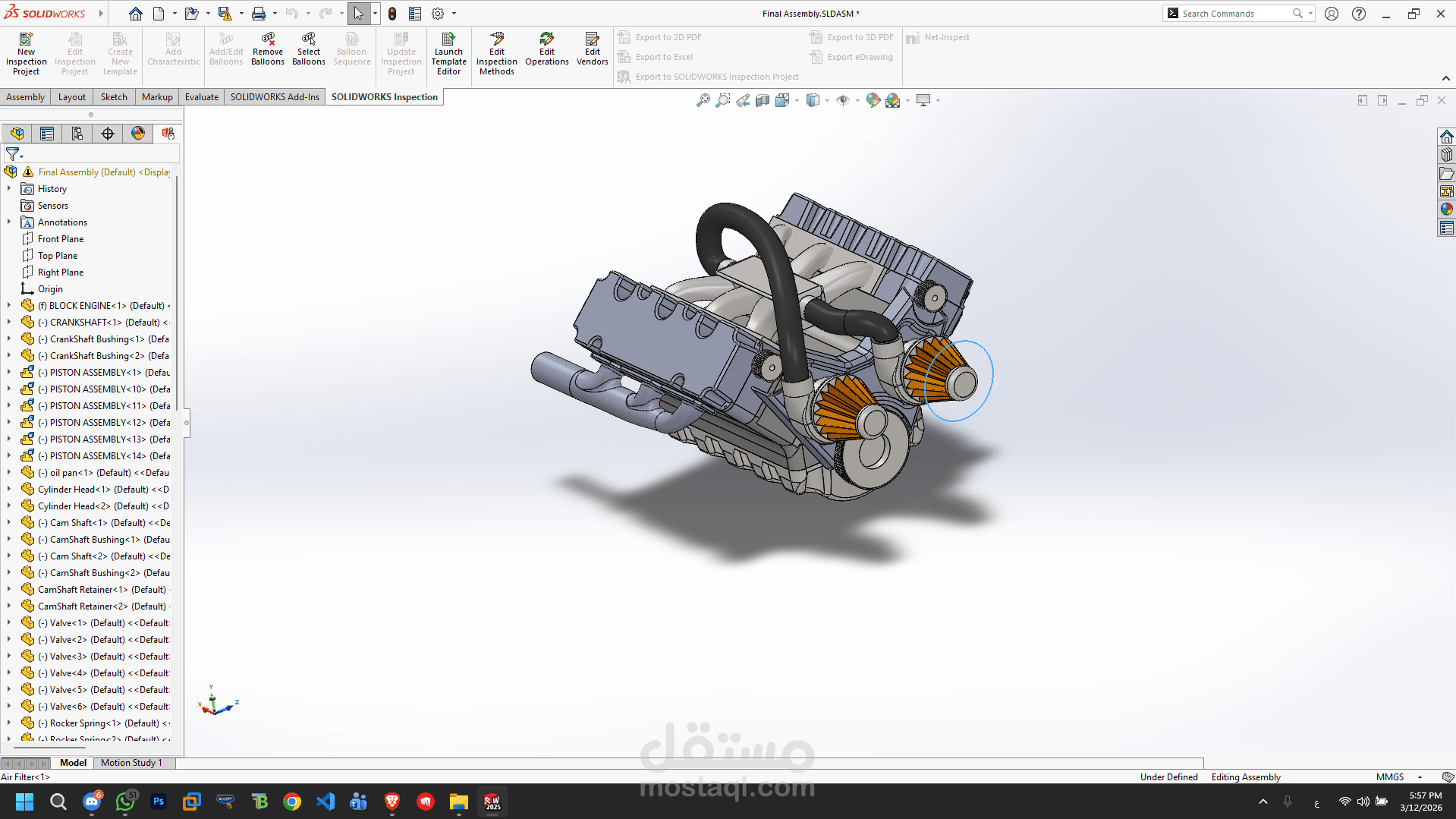Click the New document icon
The width and height of the screenshot is (1456, 819).
pos(159,14)
